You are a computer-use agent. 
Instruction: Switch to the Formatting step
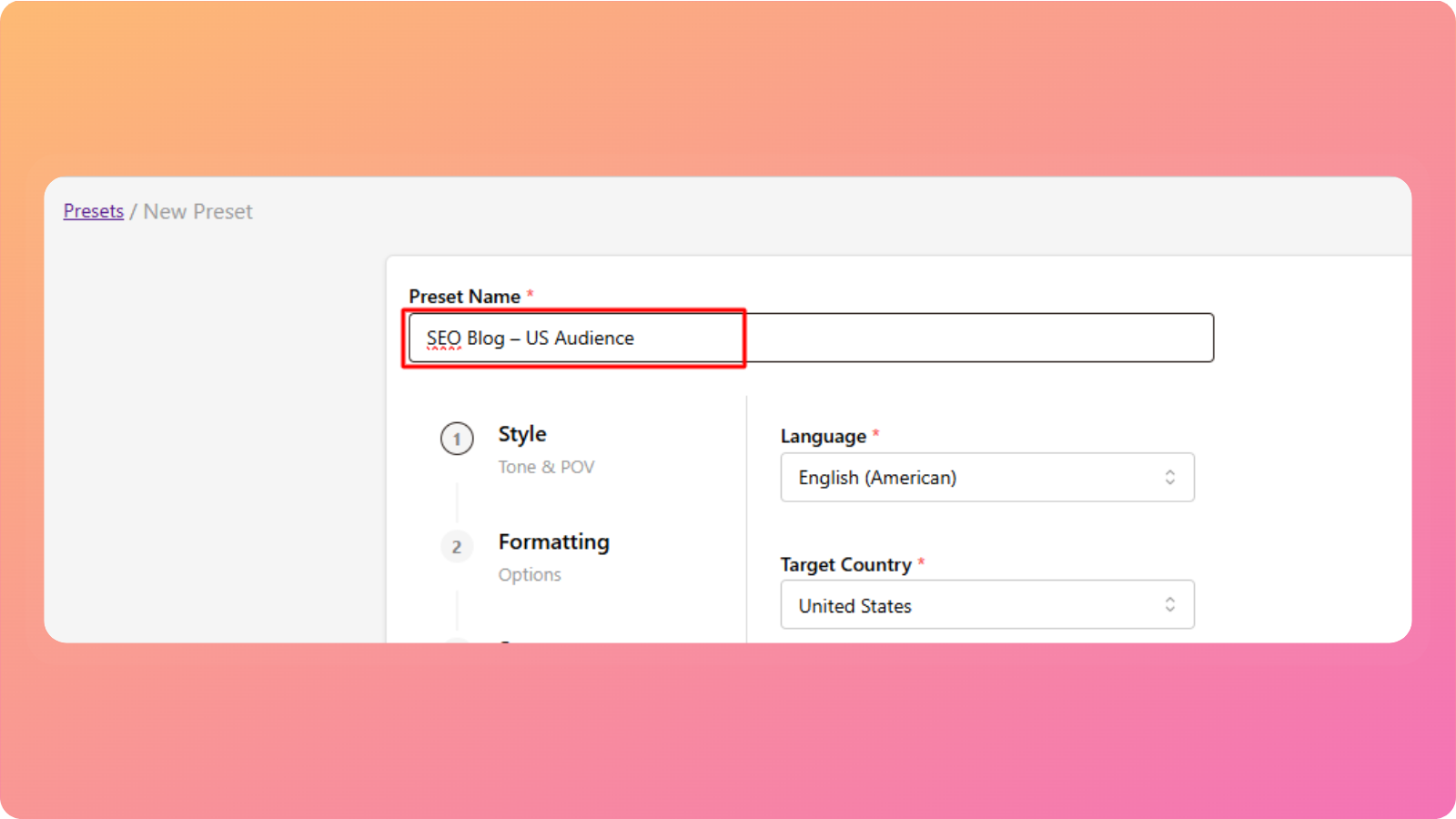click(x=553, y=542)
